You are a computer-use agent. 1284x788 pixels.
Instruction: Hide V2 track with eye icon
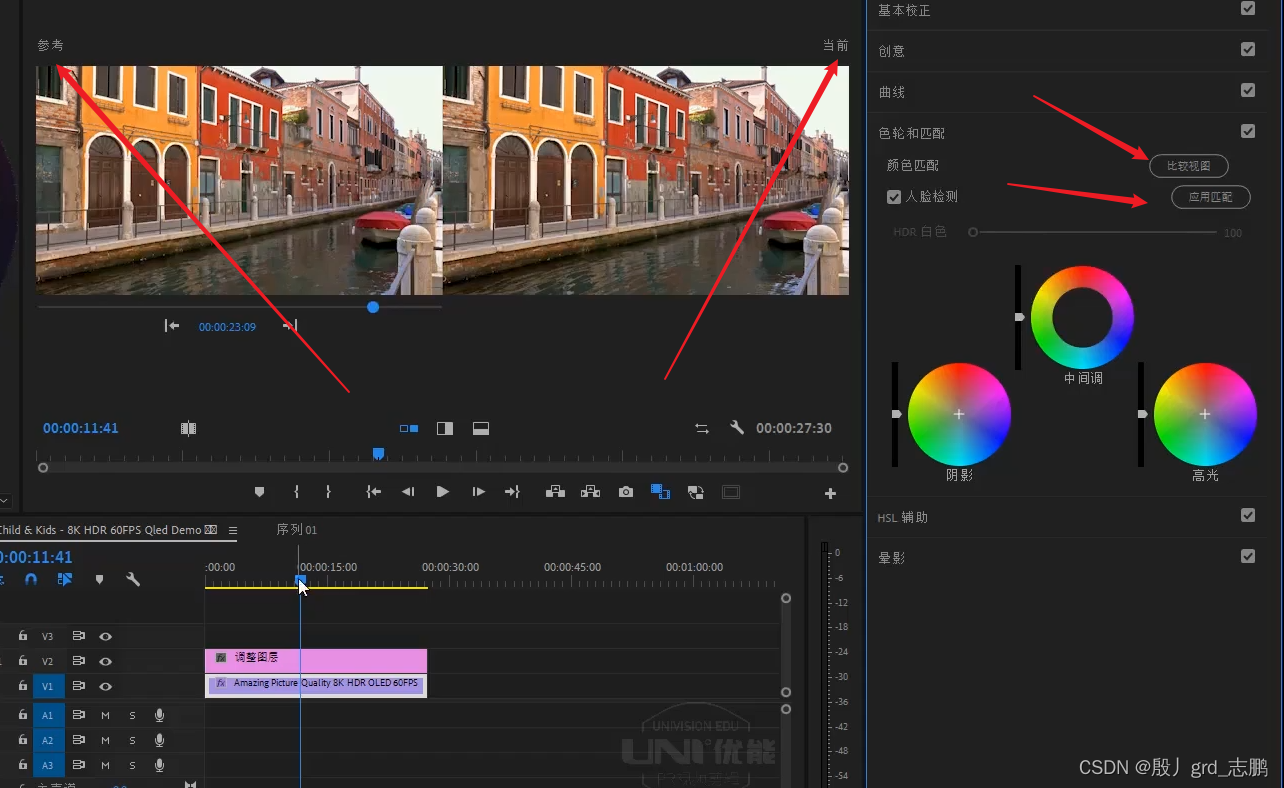pos(105,661)
